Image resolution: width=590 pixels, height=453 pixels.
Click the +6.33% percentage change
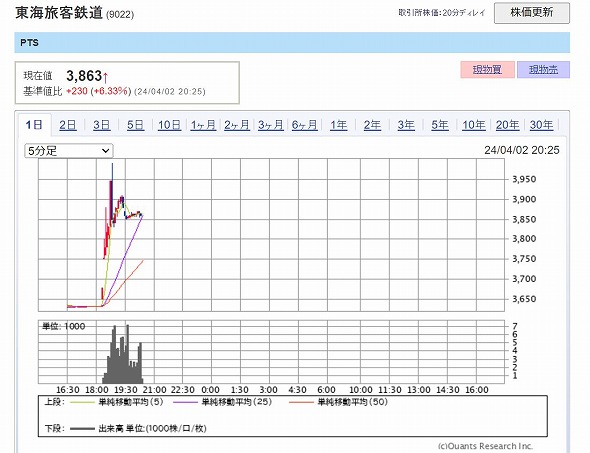tap(111, 91)
